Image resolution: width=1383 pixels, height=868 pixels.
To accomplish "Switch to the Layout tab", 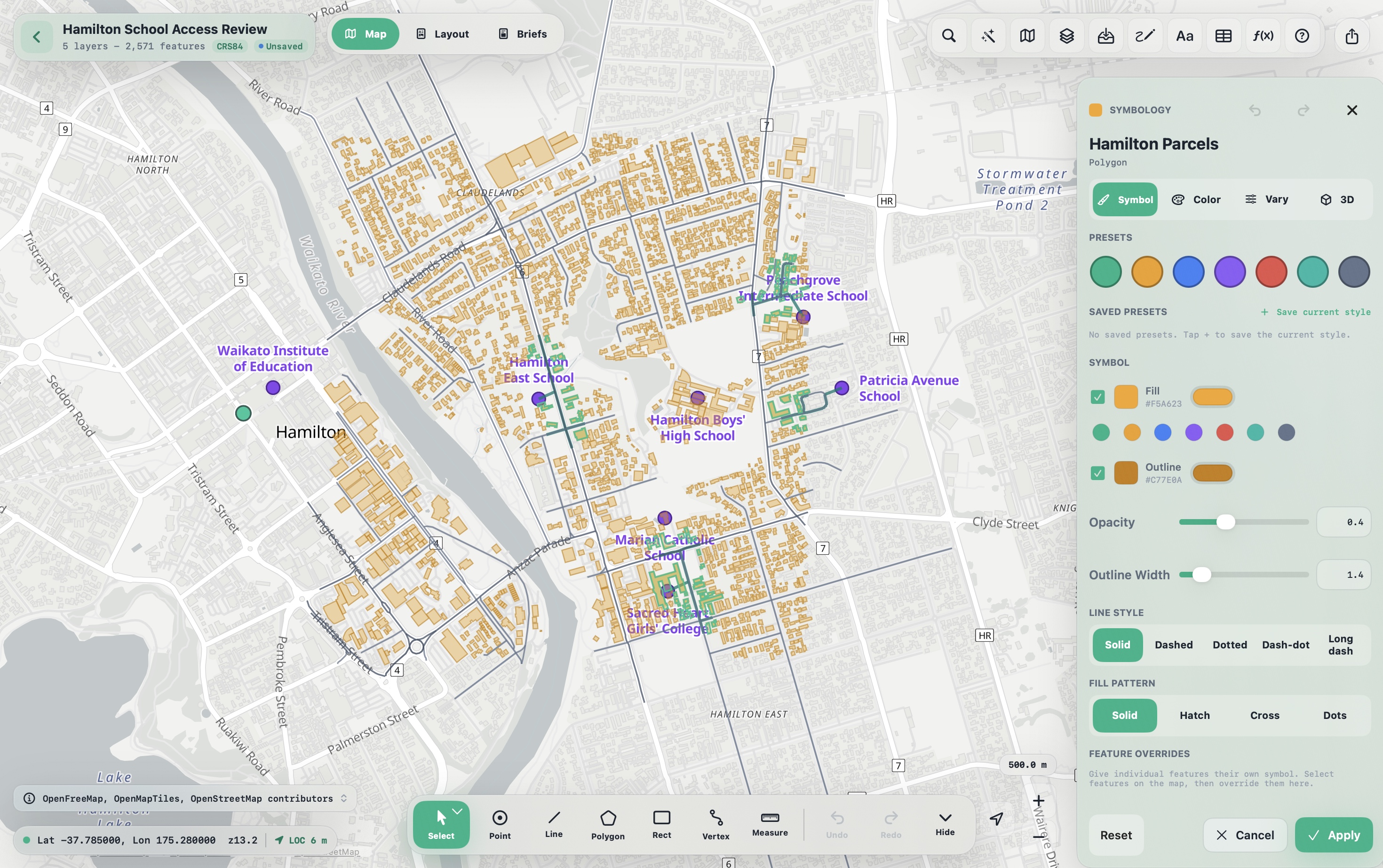I will (442, 34).
